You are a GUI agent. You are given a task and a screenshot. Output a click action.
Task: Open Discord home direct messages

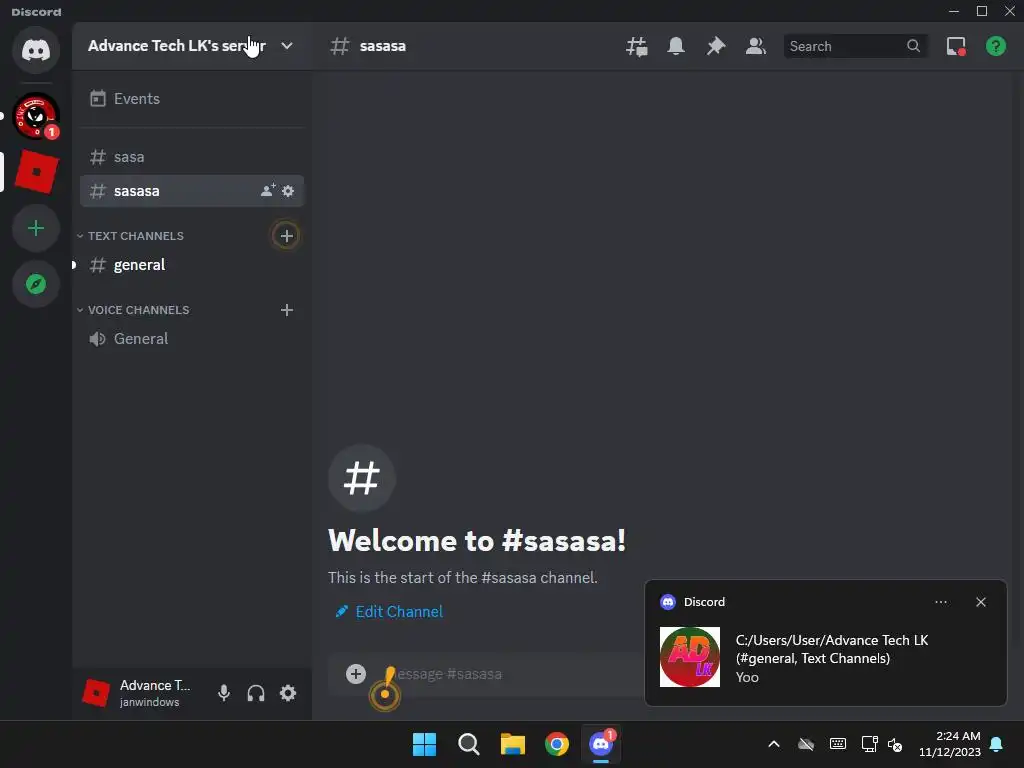[36, 50]
